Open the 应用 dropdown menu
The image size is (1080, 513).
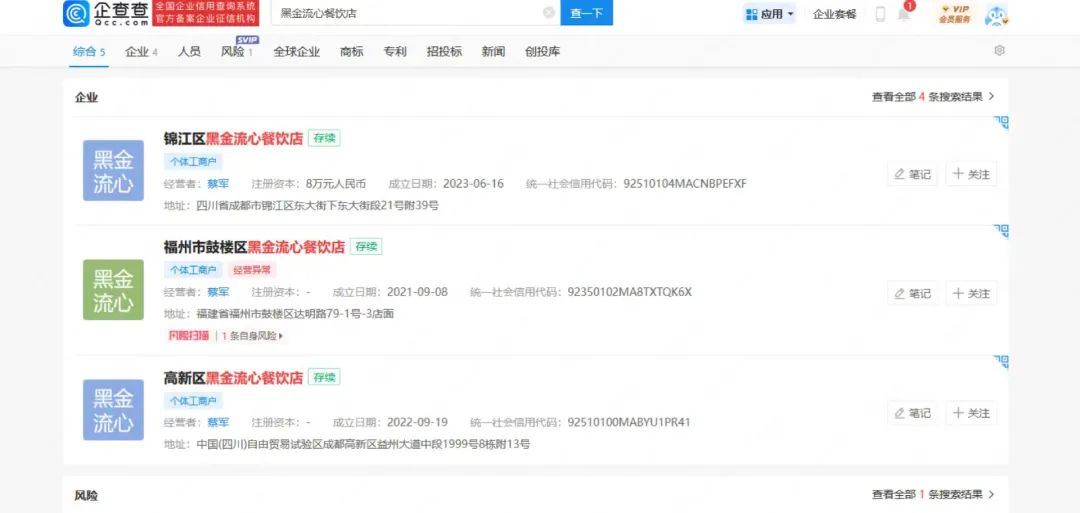769,14
